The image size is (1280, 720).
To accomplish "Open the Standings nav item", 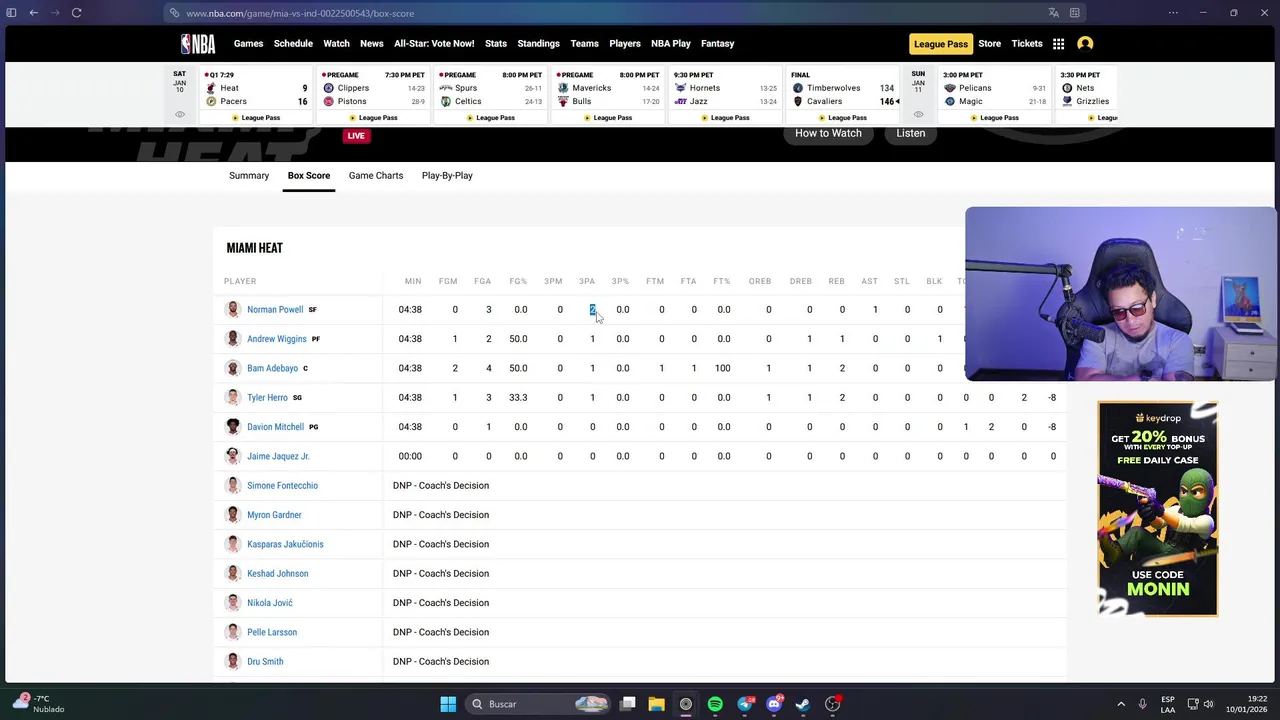I will pyautogui.click(x=538, y=44).
